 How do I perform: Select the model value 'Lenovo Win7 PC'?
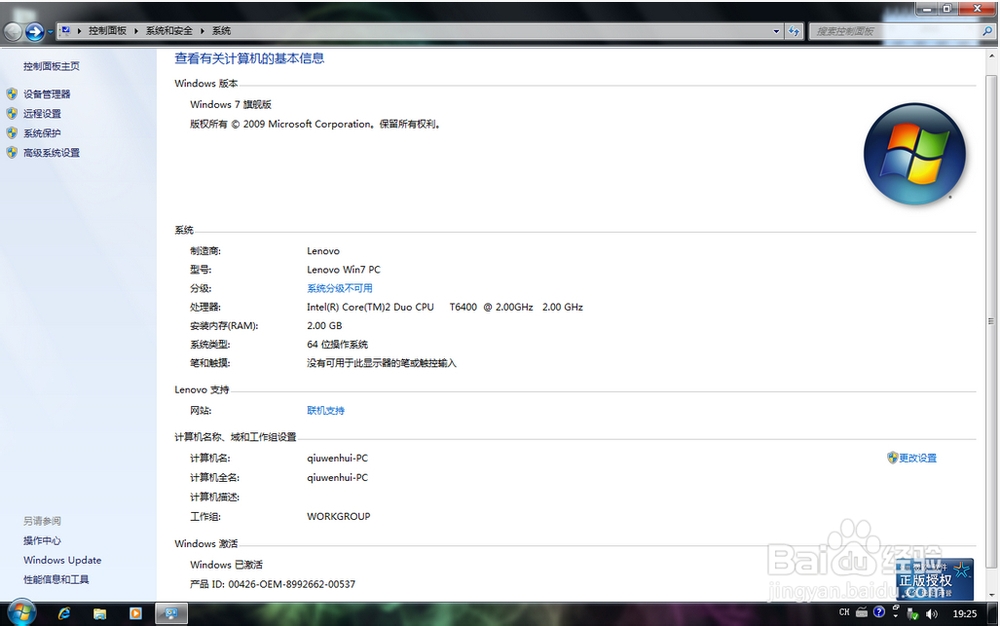coord(344,270)
